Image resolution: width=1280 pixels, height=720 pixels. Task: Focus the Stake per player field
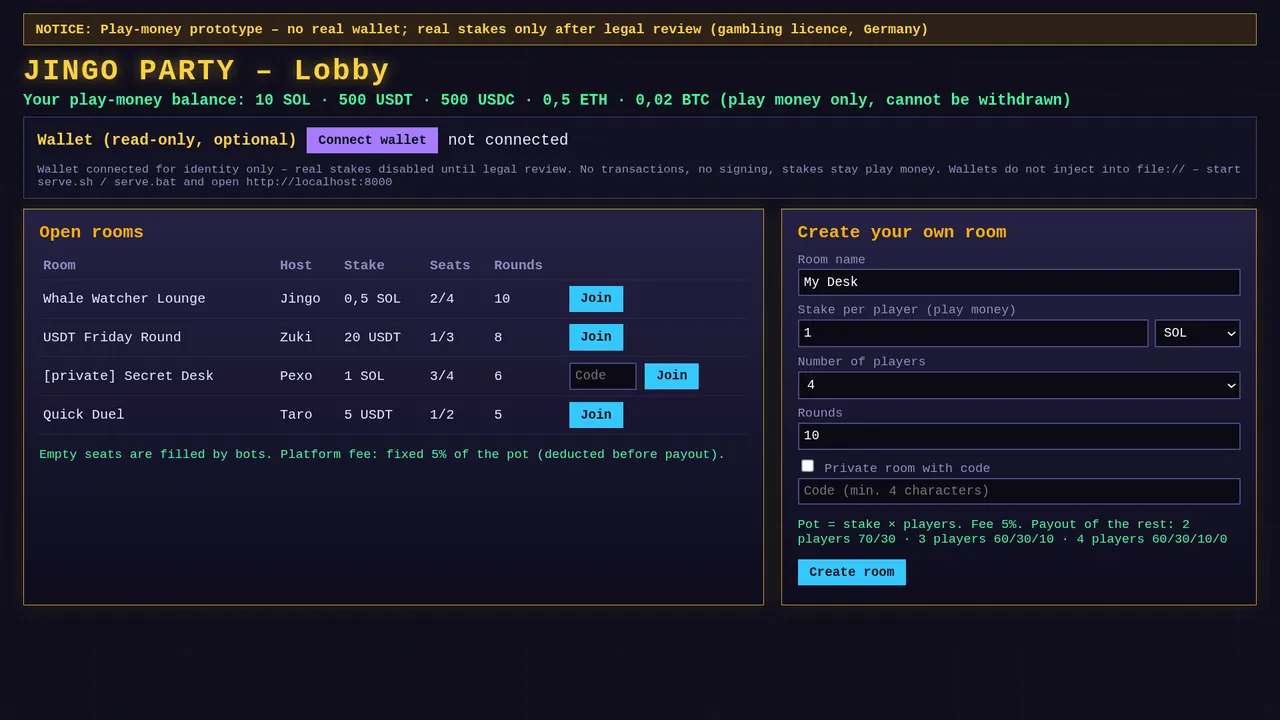point(973,333)
